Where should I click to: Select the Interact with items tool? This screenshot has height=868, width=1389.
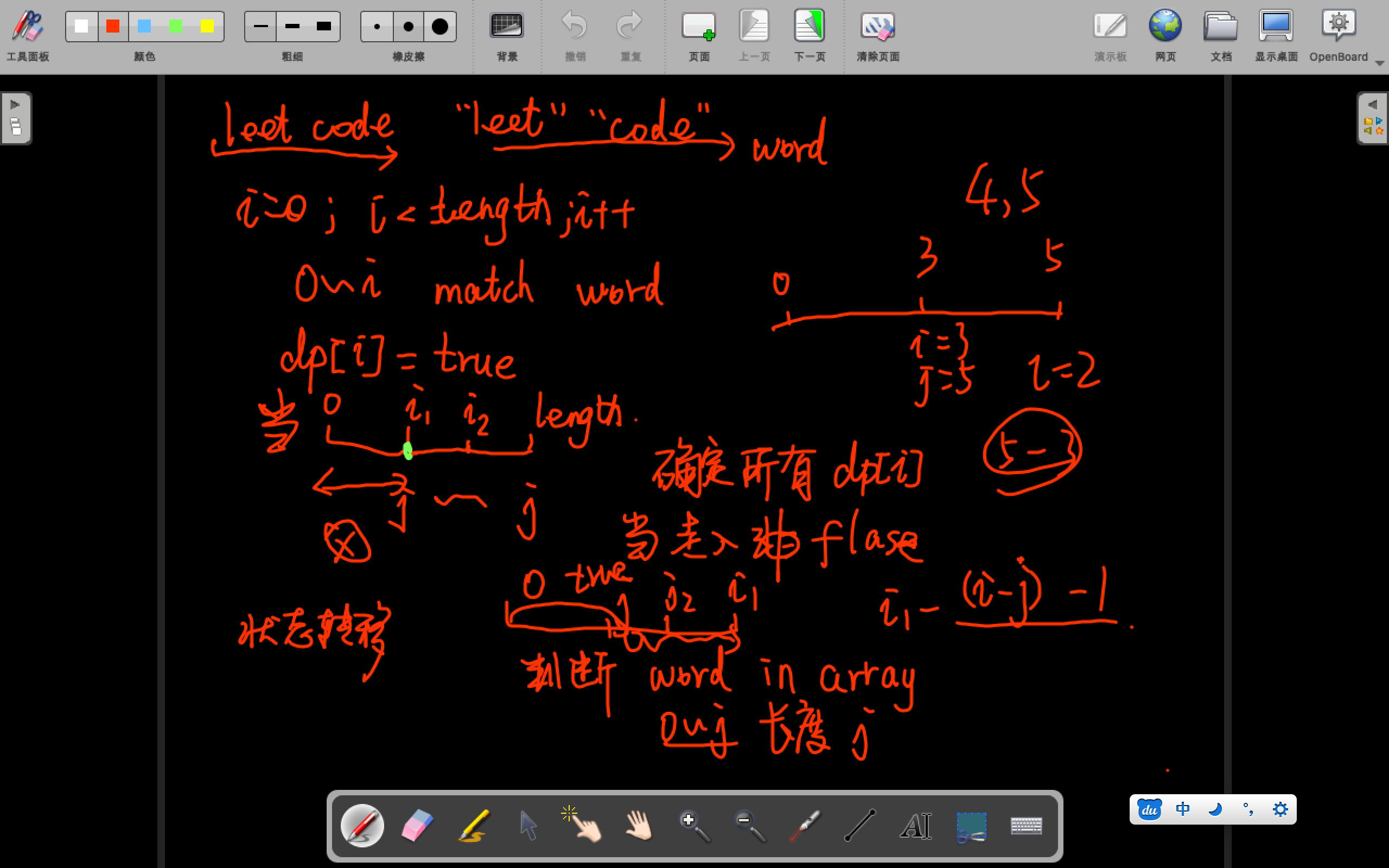pyautogui.click(x=582, y=825)
